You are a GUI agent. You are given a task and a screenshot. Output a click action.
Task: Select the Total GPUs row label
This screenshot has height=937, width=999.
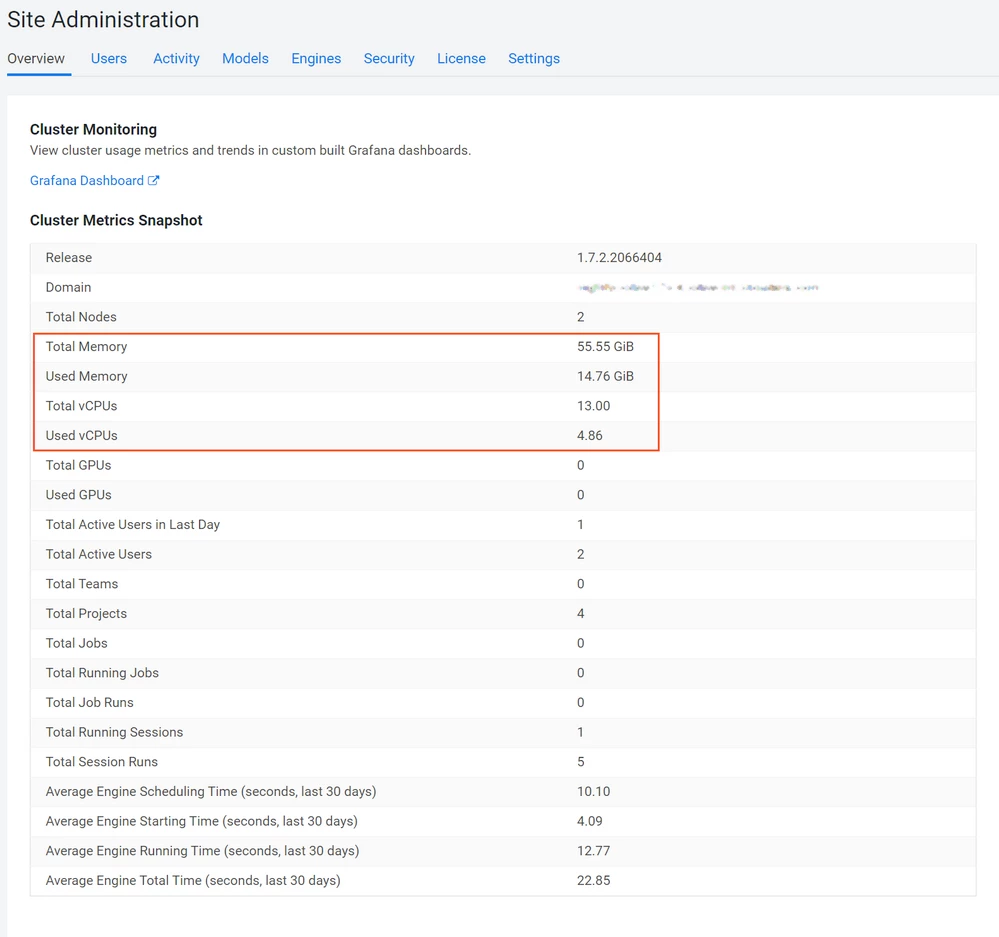78,466
